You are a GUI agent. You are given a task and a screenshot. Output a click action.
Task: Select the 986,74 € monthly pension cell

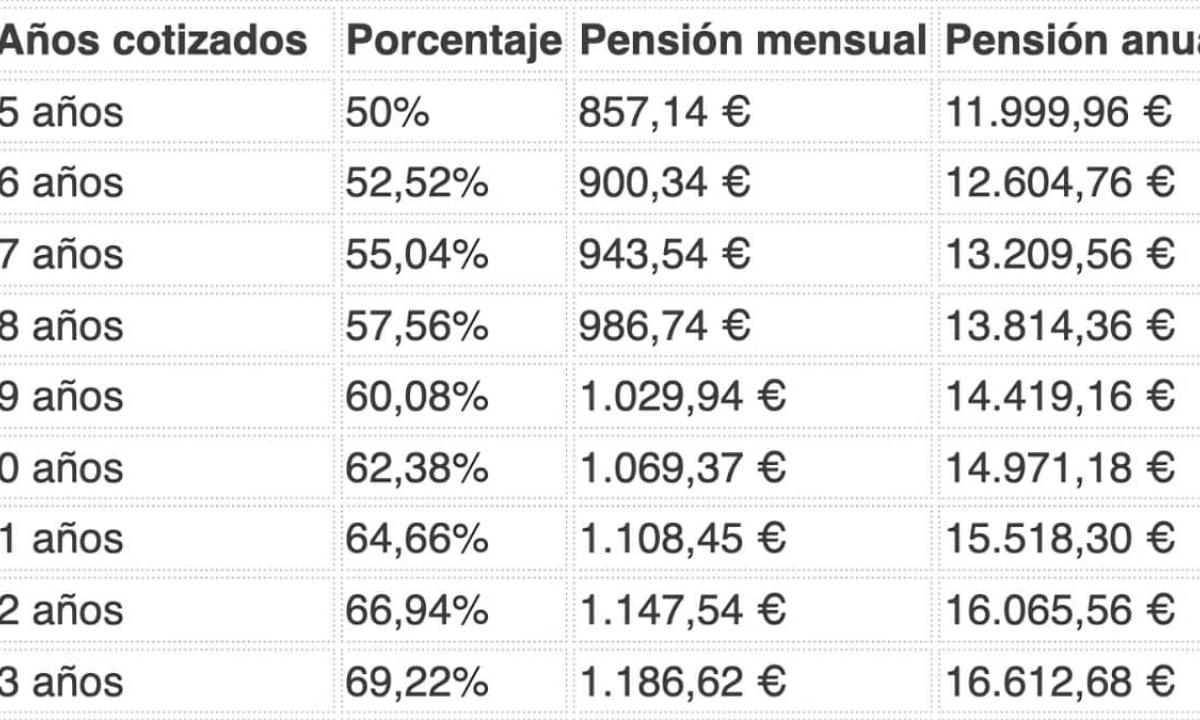tap(664, 326)
